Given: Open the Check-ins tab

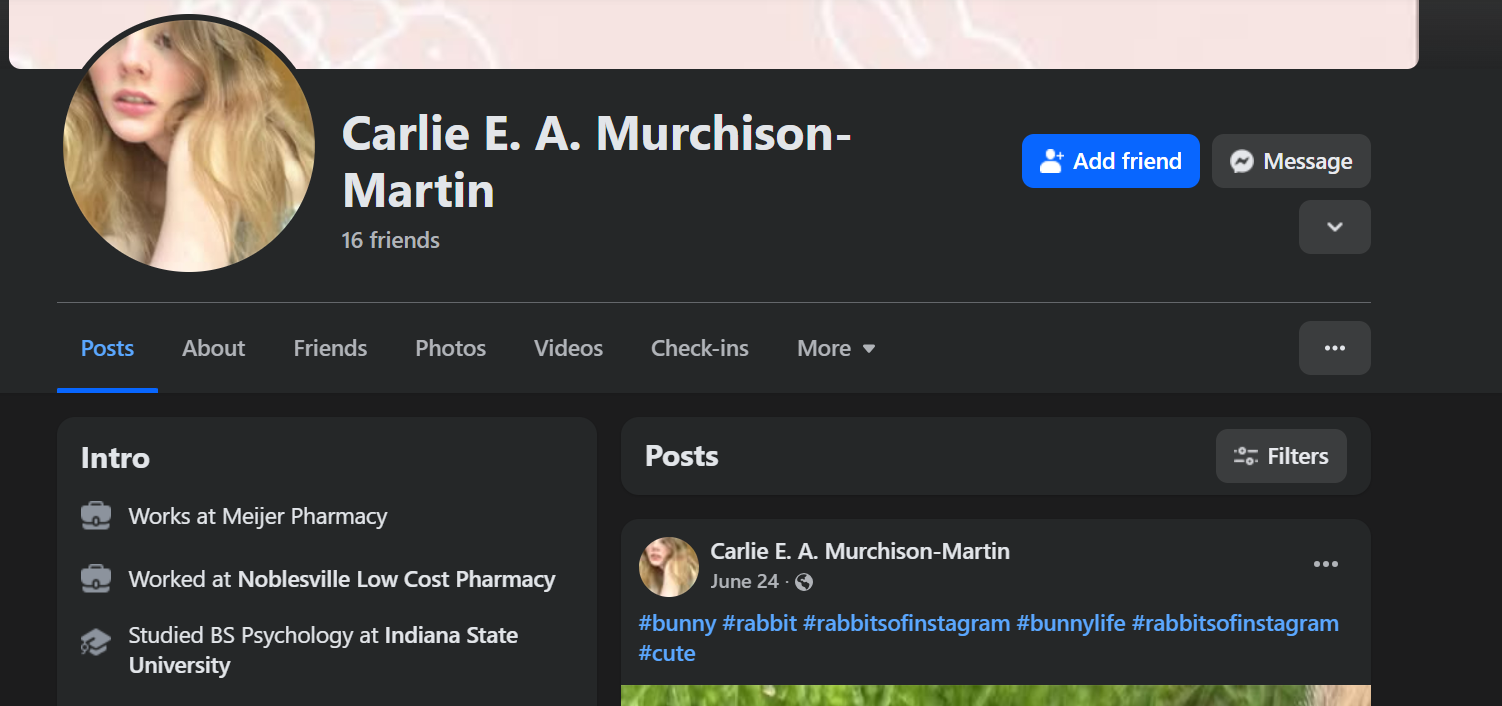Looking at the screenshot, I should [x=699, y=348].
